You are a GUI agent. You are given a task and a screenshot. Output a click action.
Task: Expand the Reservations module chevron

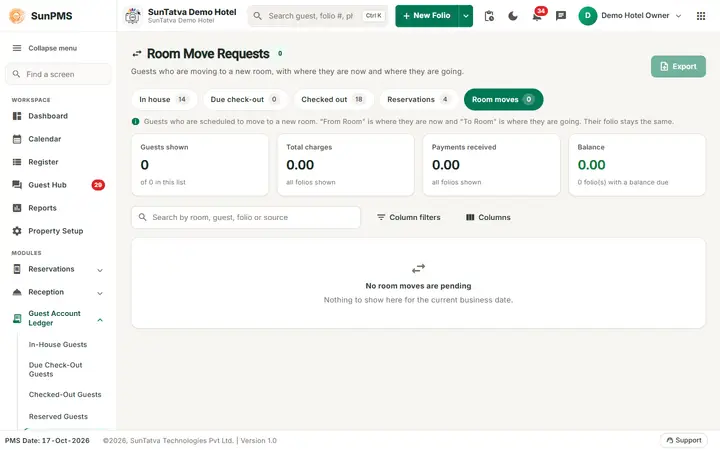[100, 270]
